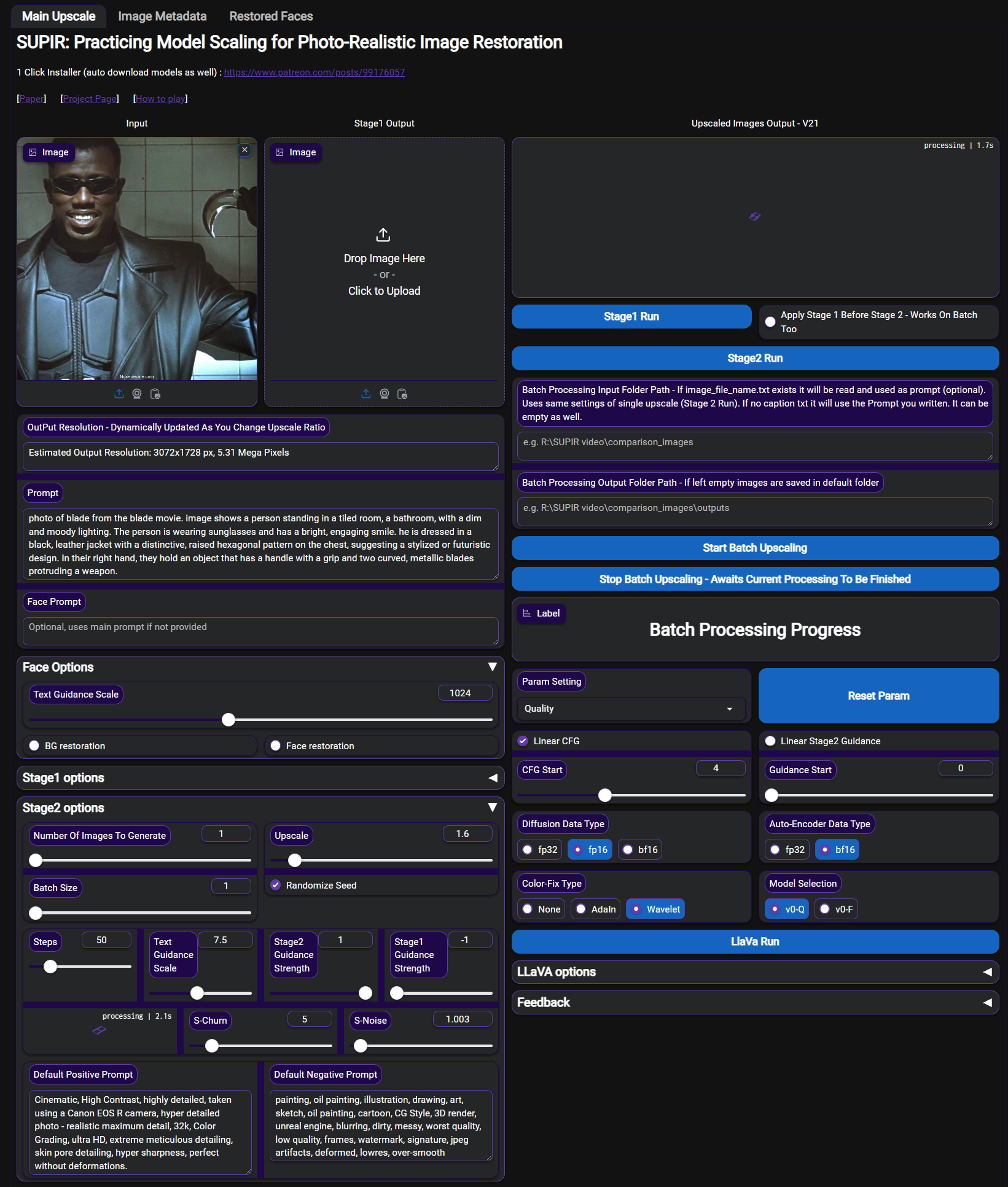Start Batch Upscaling
Viewport: 1008px width, 1187px height.
point(755,548)
